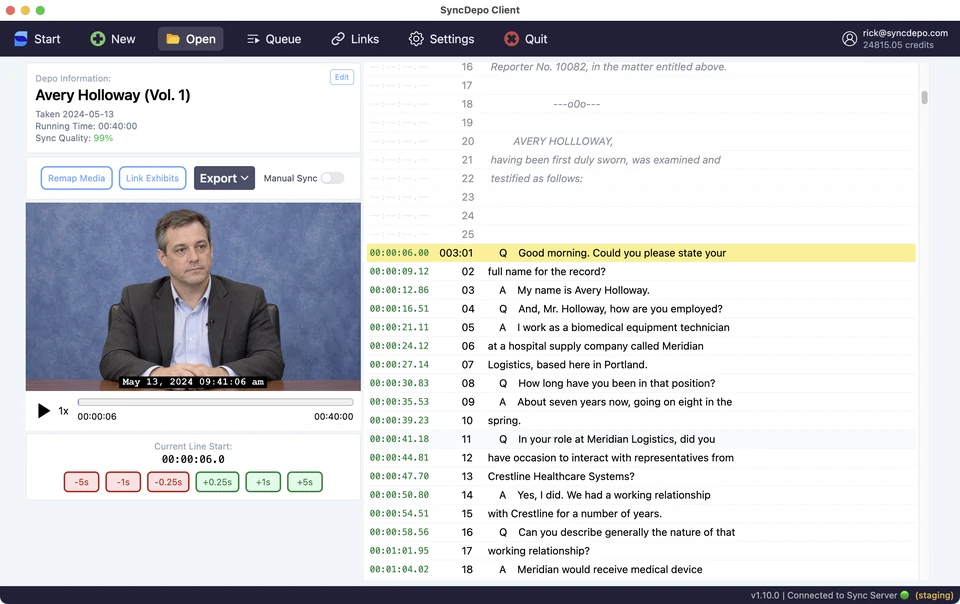960x604 pixels.
Task: Click timestamp 00:00:09.12
Action: (x=399, y=272)
